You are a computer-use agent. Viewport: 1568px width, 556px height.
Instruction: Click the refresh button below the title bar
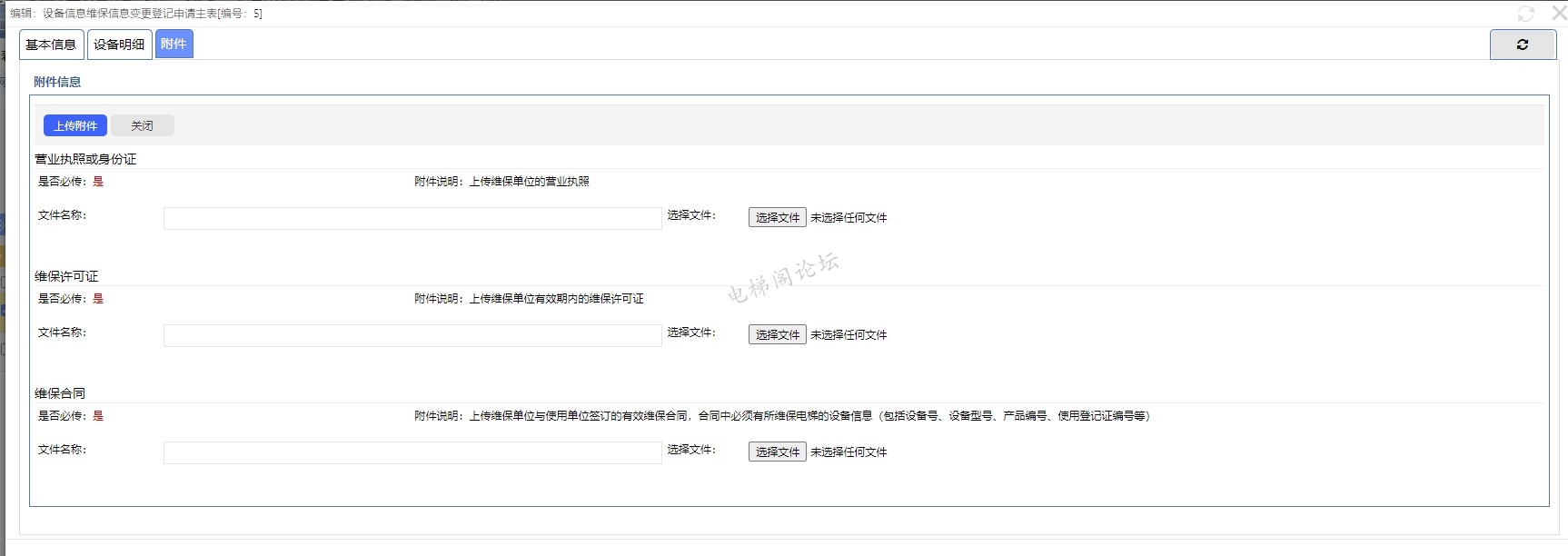coord(1523,45)
